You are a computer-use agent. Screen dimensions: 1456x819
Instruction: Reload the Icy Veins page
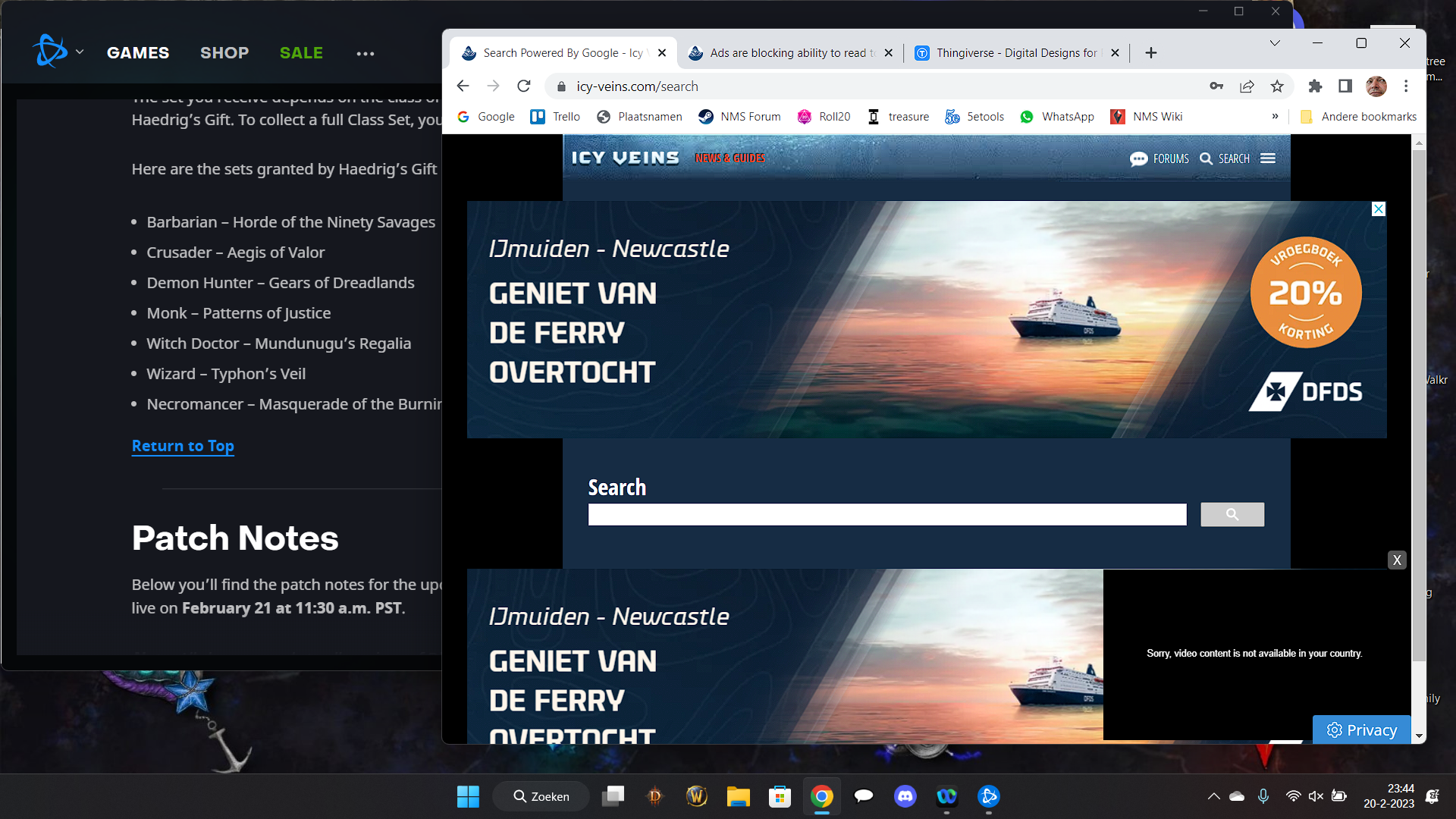tap(523, 86)
